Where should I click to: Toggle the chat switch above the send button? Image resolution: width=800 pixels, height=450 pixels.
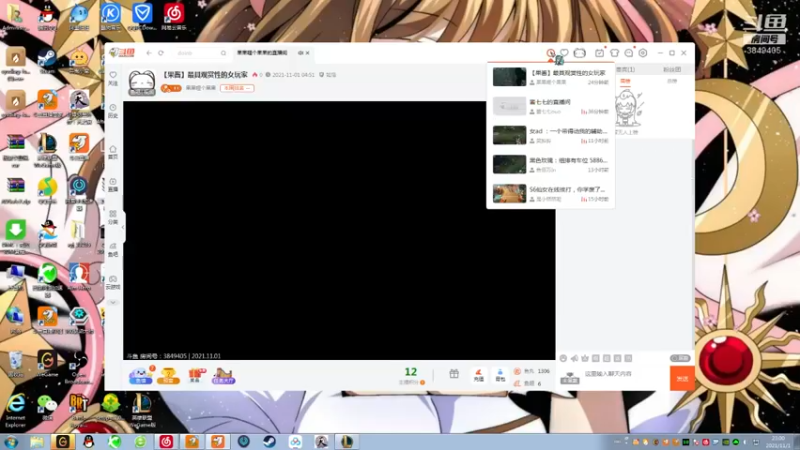coord(680,358)
